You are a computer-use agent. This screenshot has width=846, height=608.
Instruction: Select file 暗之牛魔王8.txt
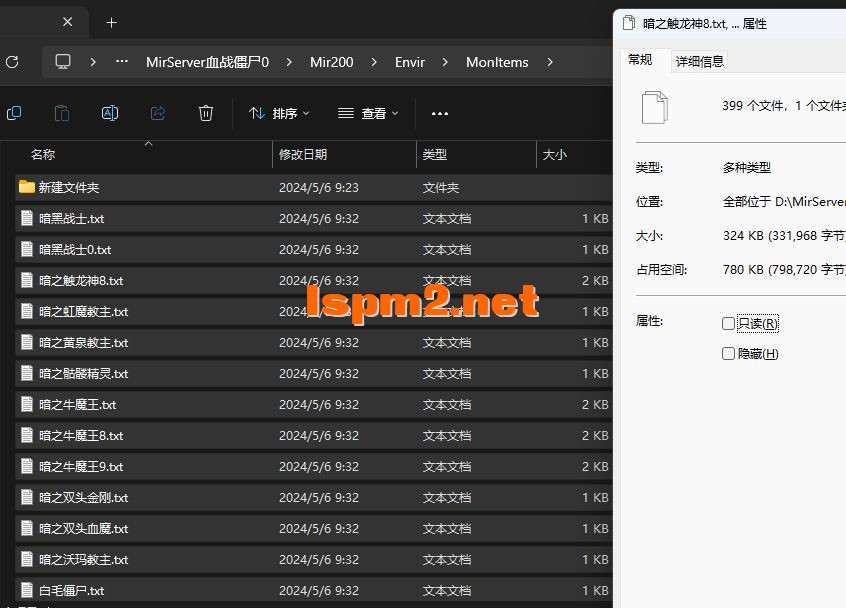(x=313, y=435)
